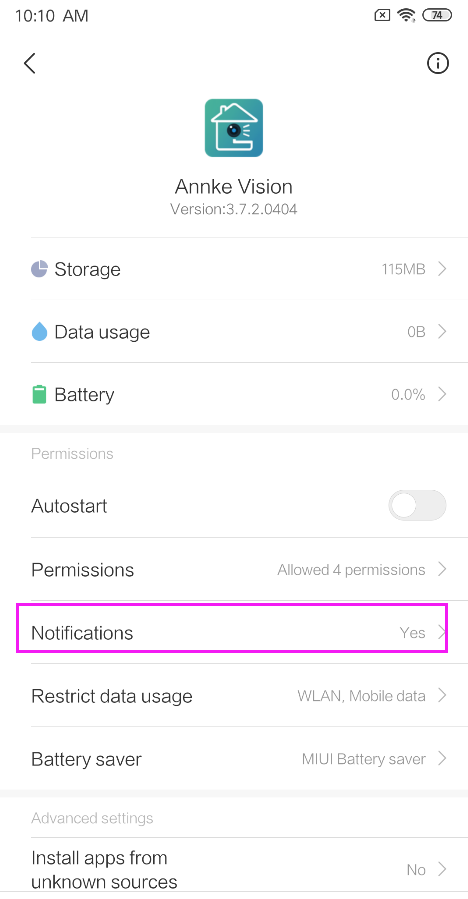Image resolution: width=468 pixels, height=899 pixels.
Task: Tap the Version:3.7.2.0404 label
Action: [x=234, y=209]
